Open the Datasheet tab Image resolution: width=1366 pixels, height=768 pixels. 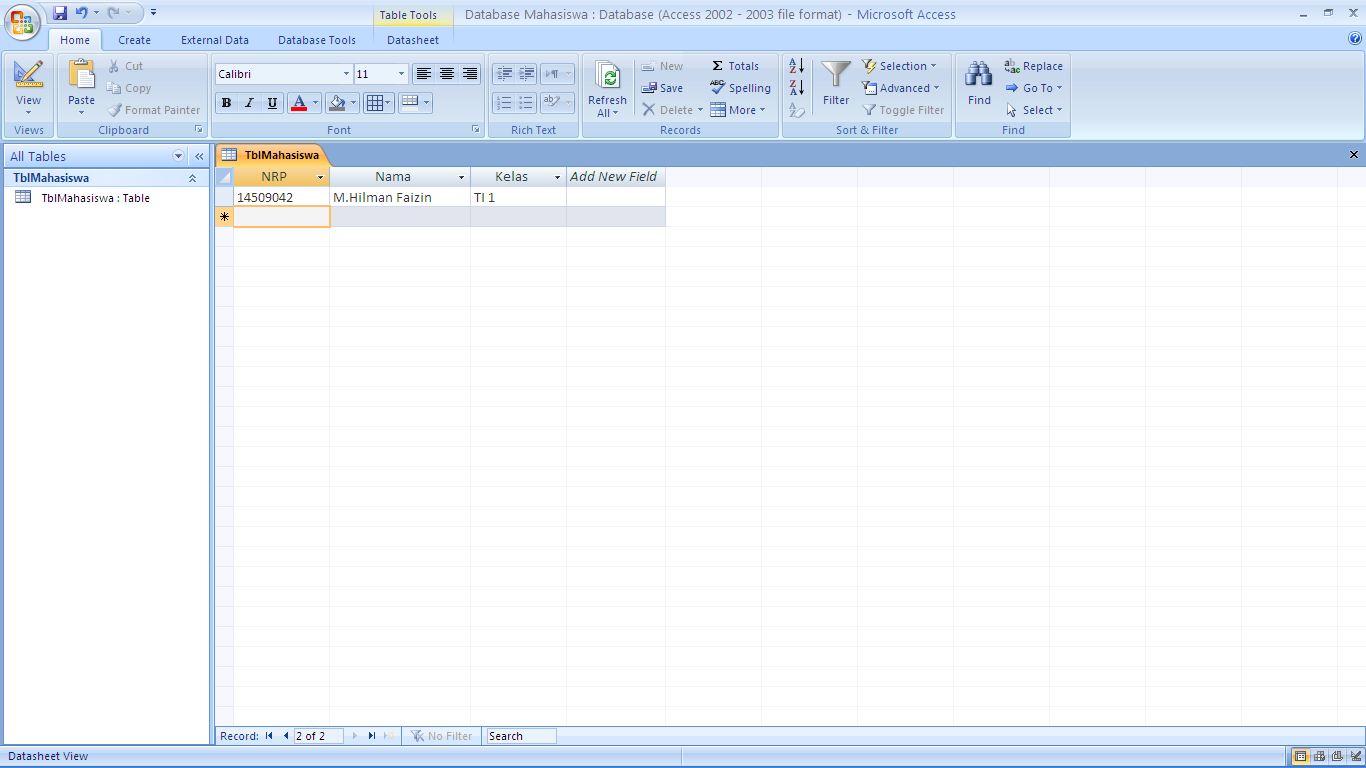click(413, 40)
